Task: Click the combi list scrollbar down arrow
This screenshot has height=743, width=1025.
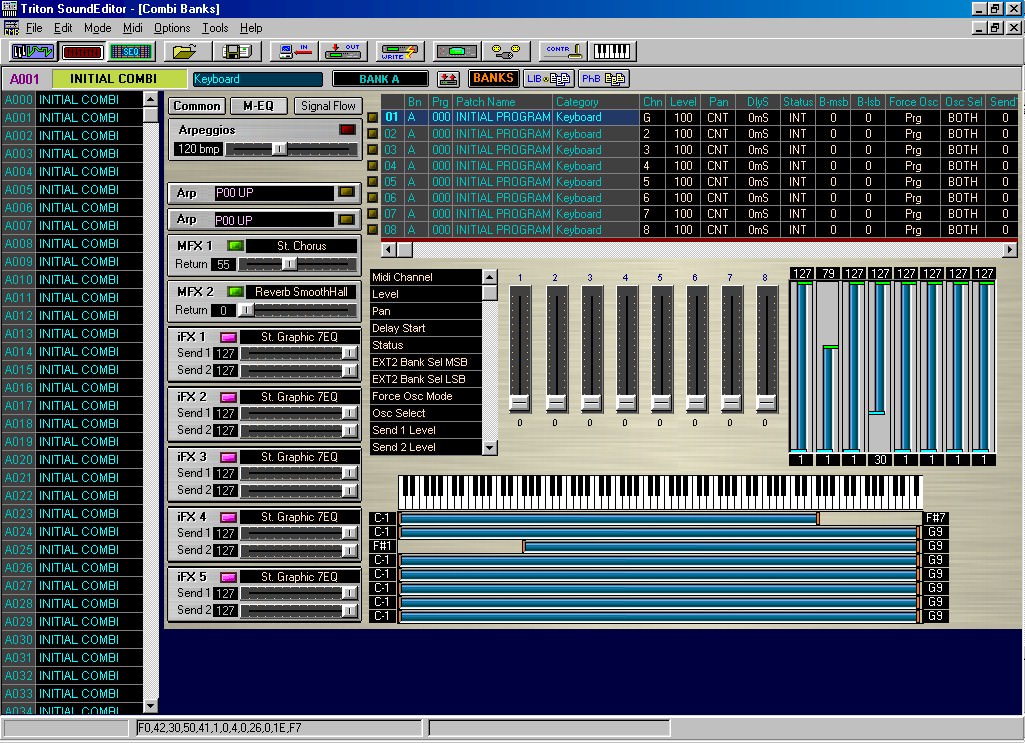Action: [151, 706]
